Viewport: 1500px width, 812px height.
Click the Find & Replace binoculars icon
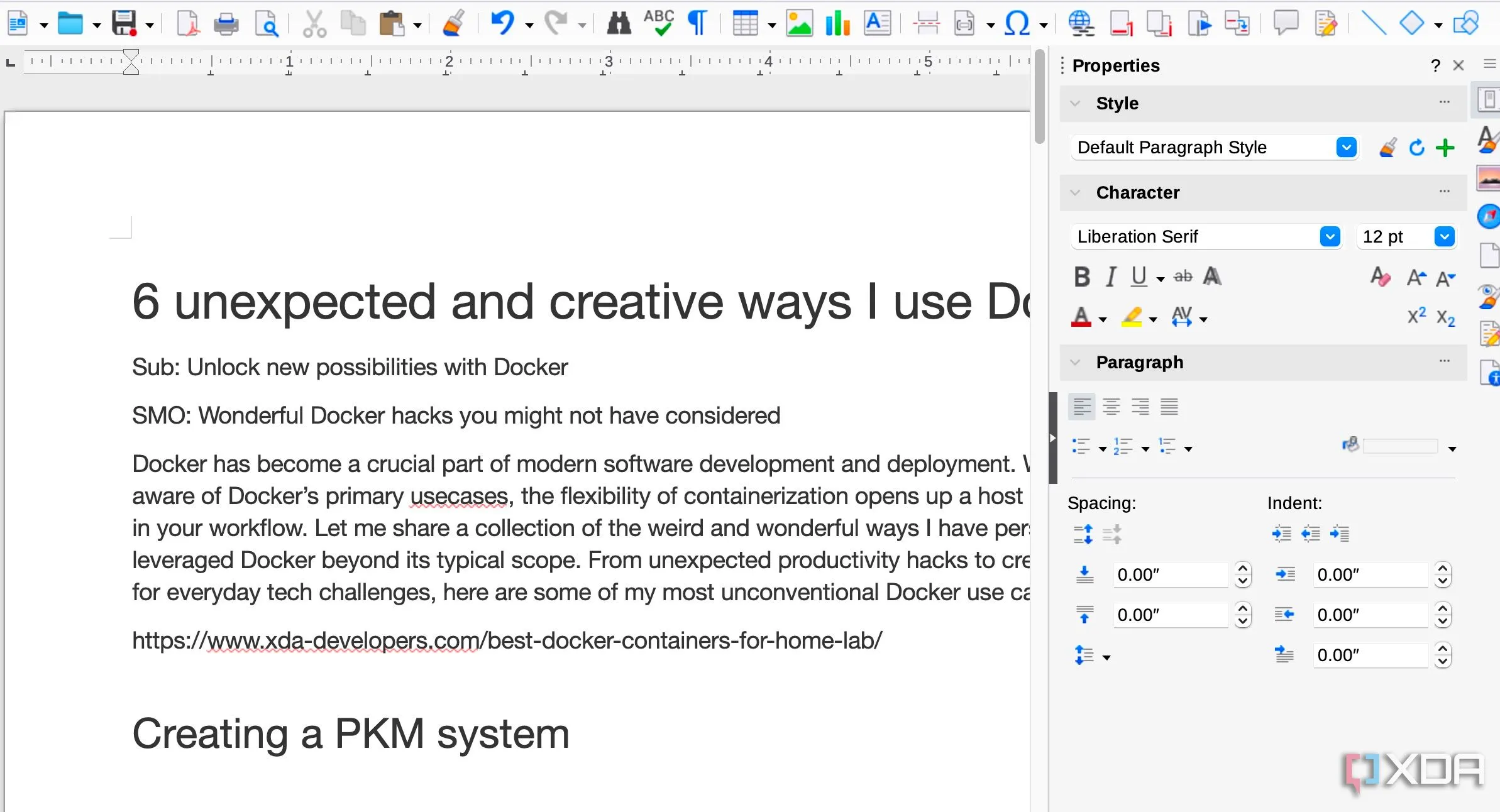pyautogui.click(x=619, y=24)
